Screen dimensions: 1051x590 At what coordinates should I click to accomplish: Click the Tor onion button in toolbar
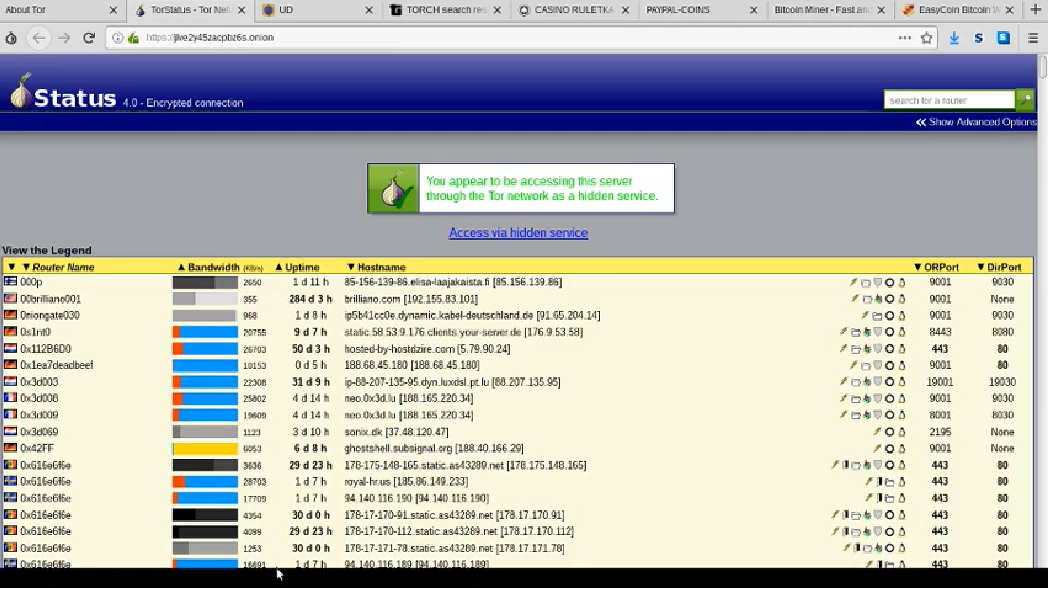tap(11, 38)
